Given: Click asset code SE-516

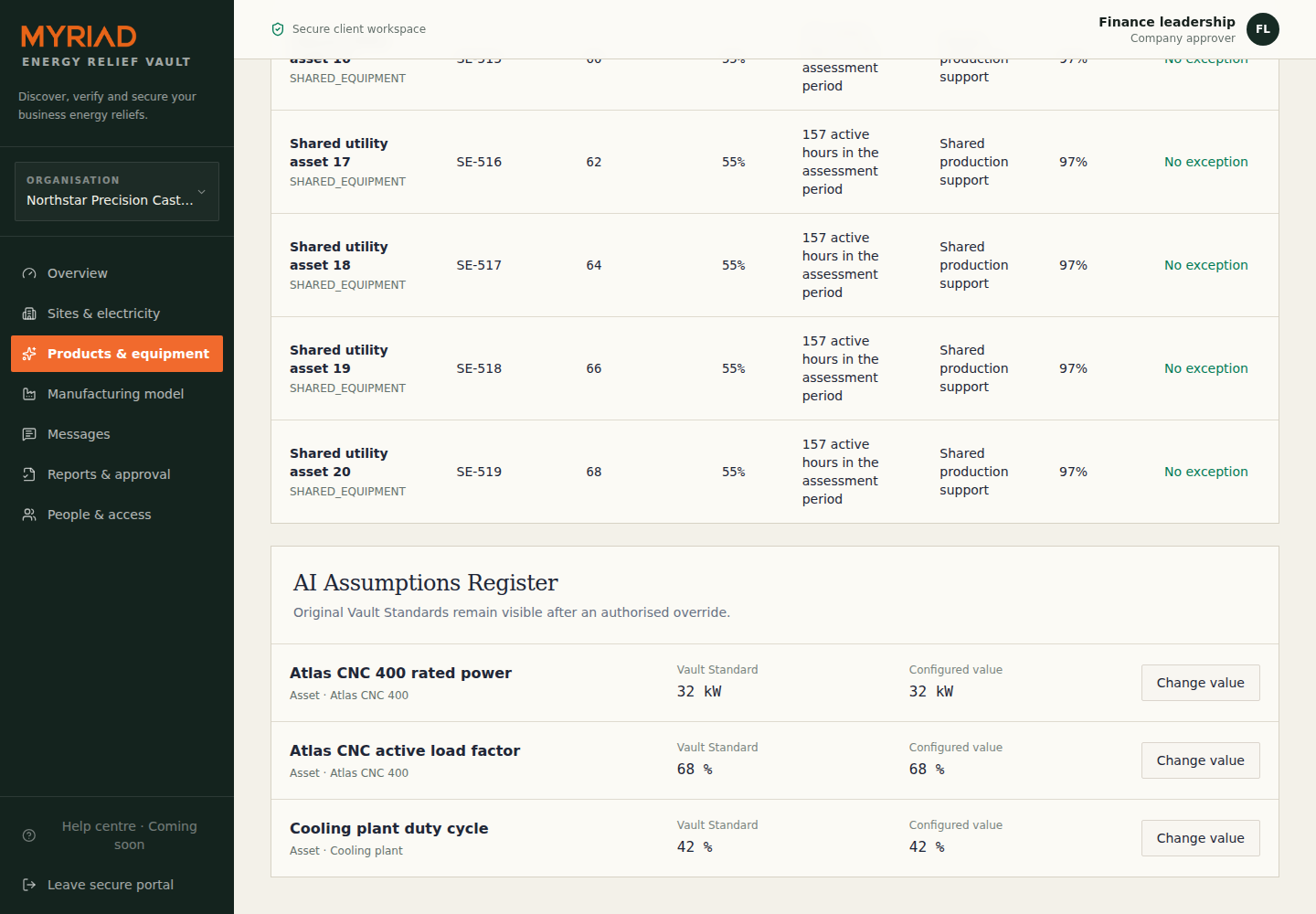Looking at the screenshot, I should tap(479, 162).
